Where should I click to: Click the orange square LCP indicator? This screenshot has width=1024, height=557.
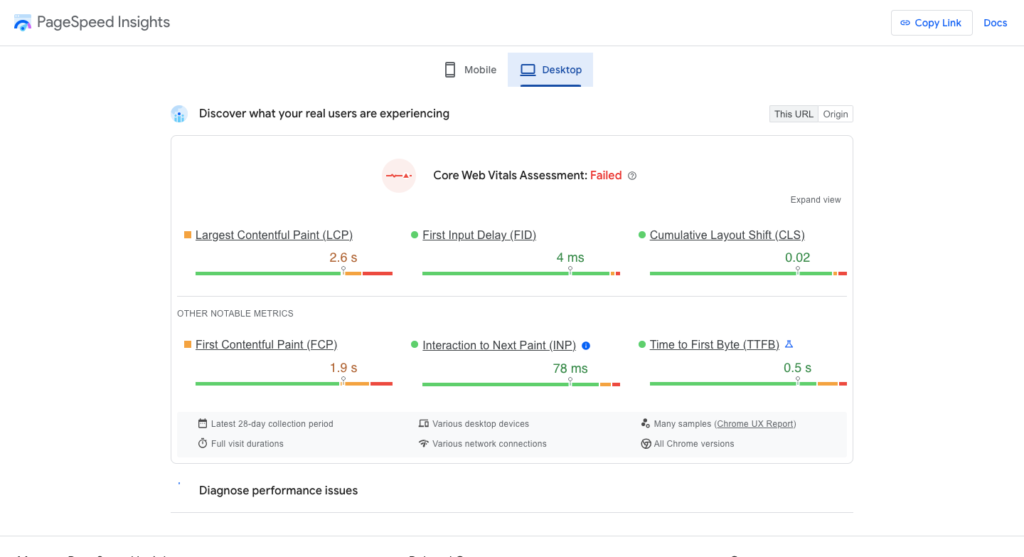click(187, 234)
